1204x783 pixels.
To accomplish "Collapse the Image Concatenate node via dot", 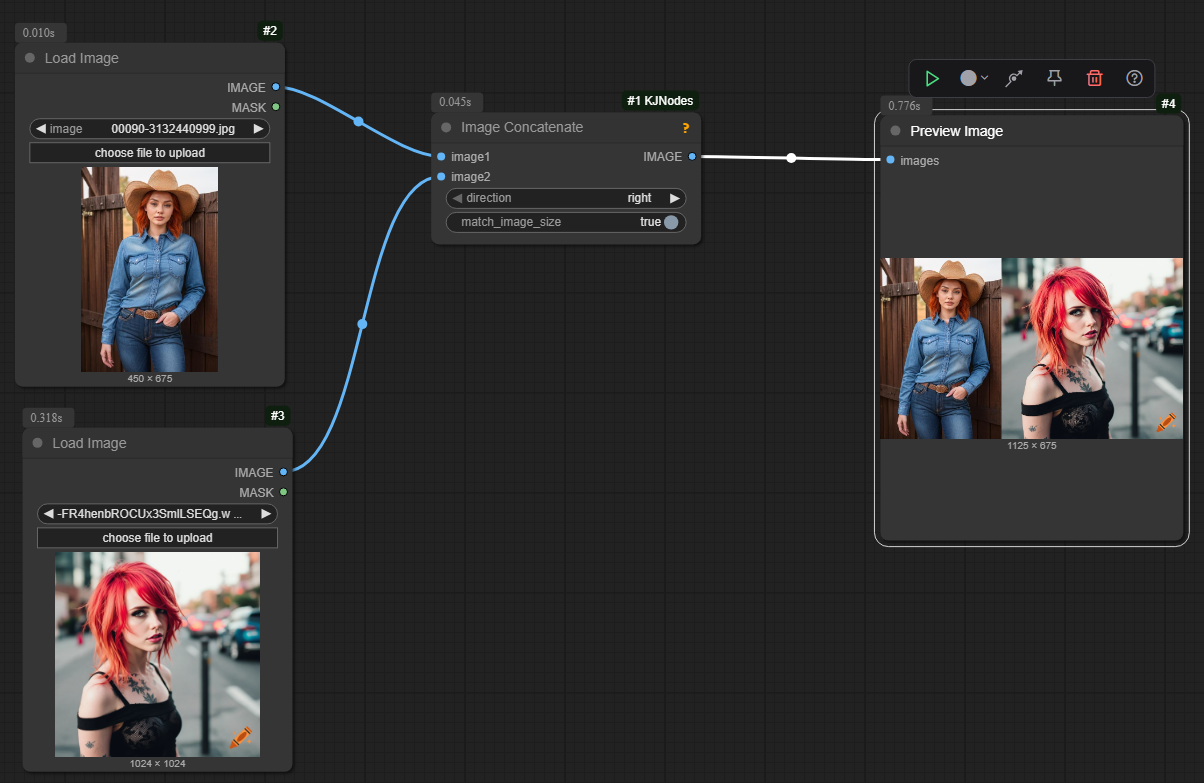I will pos(446,128).
